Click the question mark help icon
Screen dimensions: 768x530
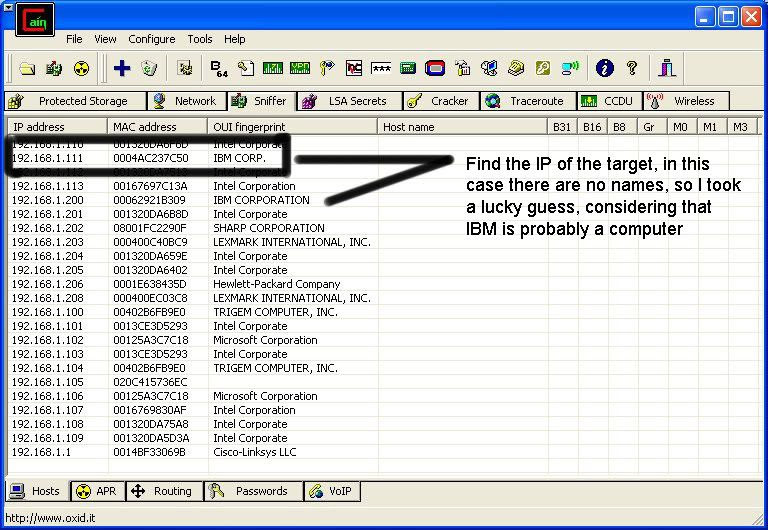(632, 68)
